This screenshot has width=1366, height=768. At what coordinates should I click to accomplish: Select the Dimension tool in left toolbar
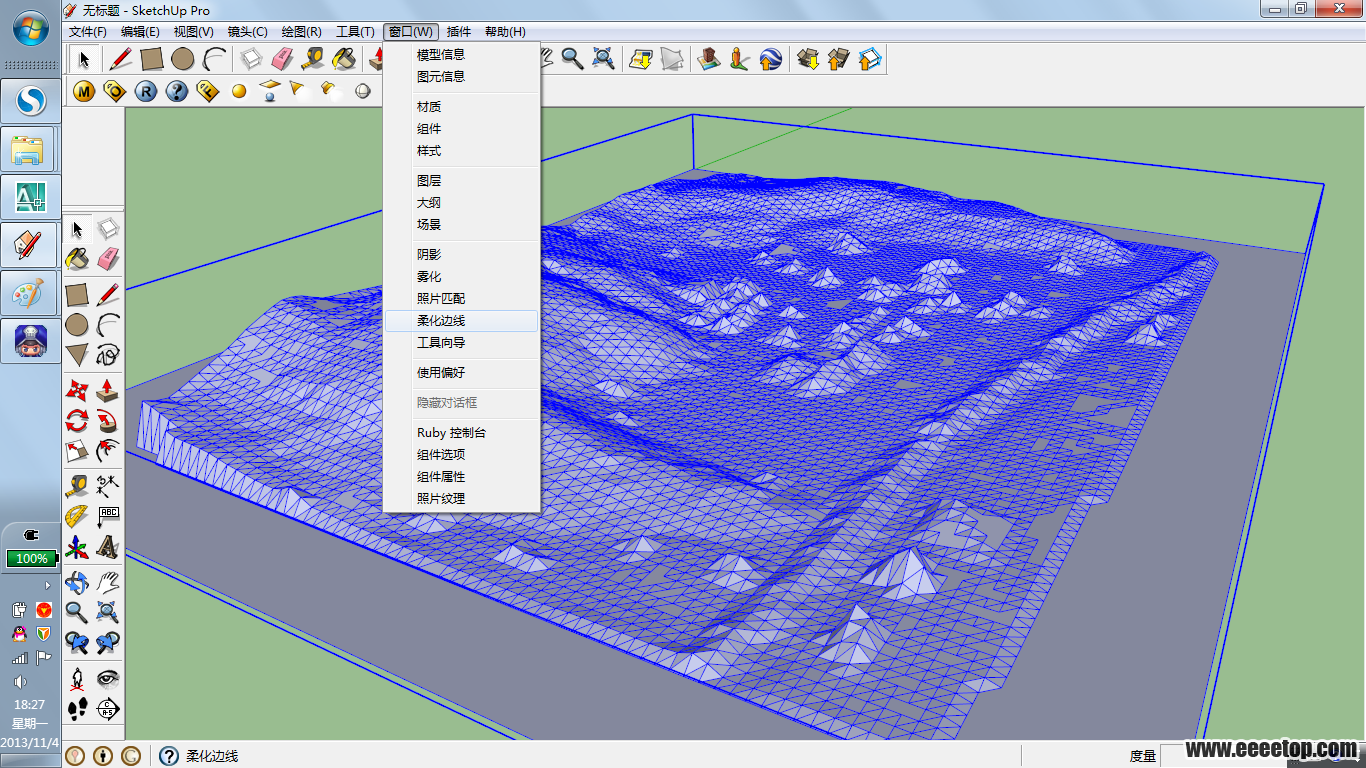click(108, 486)
